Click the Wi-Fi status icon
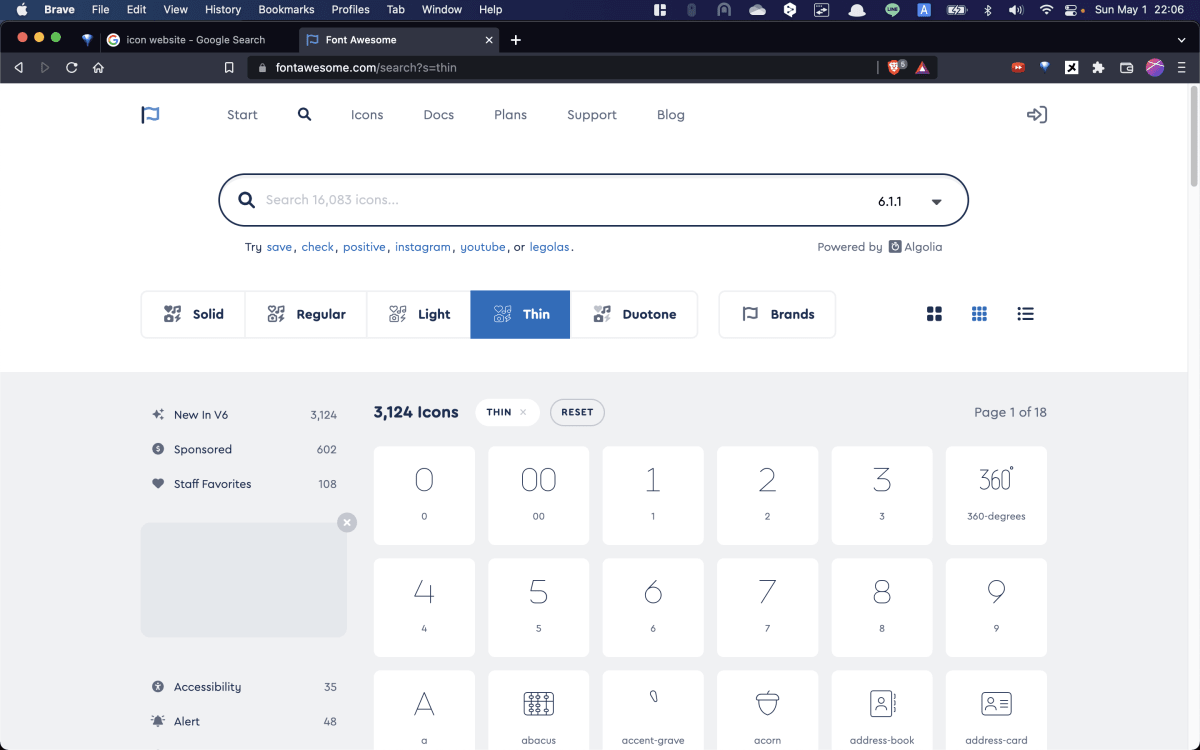Screen dimensions: 1200x750 tap(1046, 9)
